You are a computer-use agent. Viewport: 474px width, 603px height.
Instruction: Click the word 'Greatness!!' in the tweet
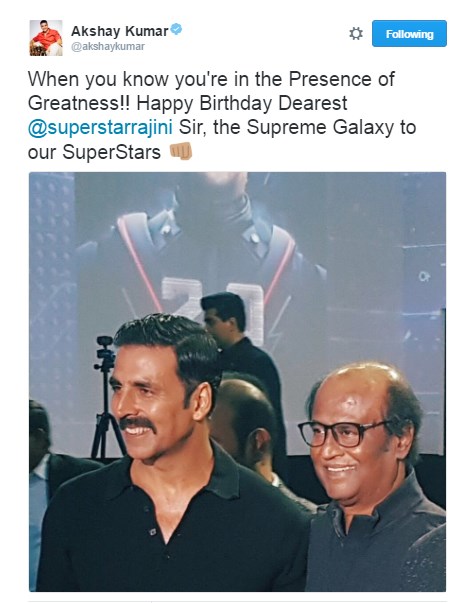pos(79,103)
